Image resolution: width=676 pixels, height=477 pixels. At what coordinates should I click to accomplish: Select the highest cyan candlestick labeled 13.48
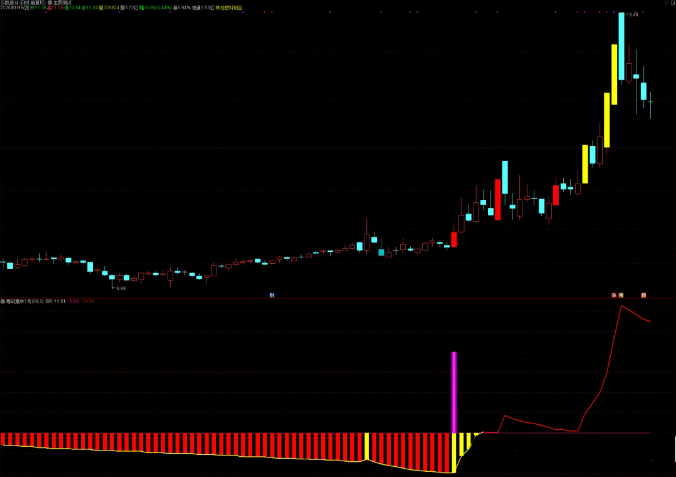(621, 46)
